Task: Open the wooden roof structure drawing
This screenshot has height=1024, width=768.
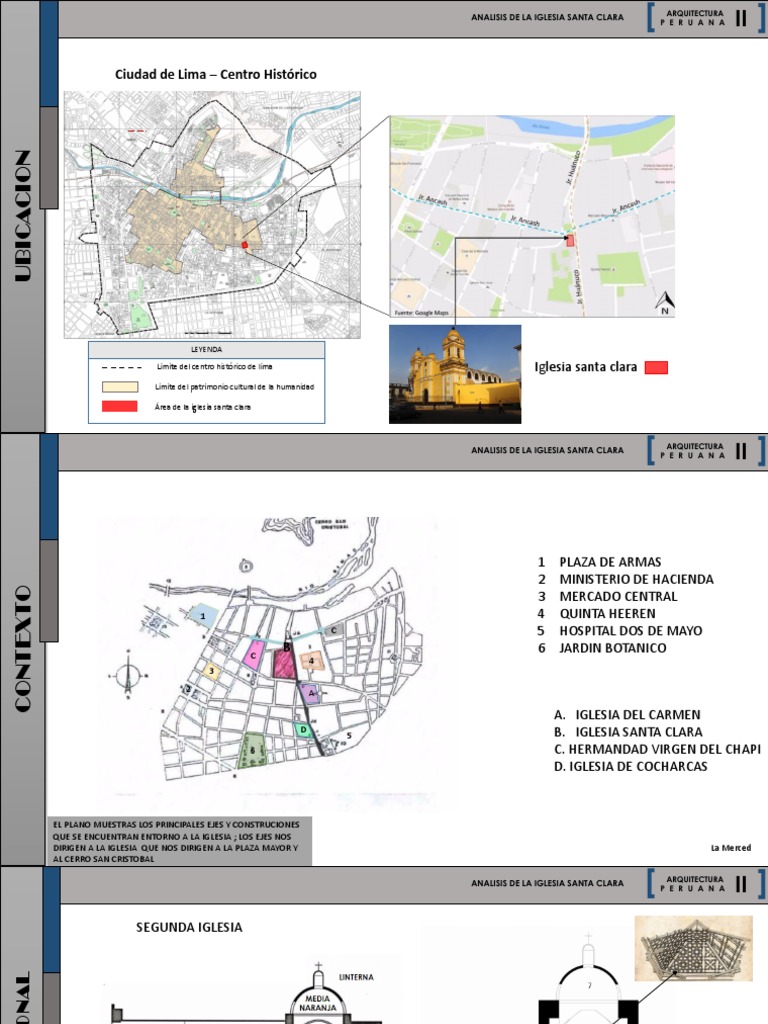Action: click(x=694, y=947)
